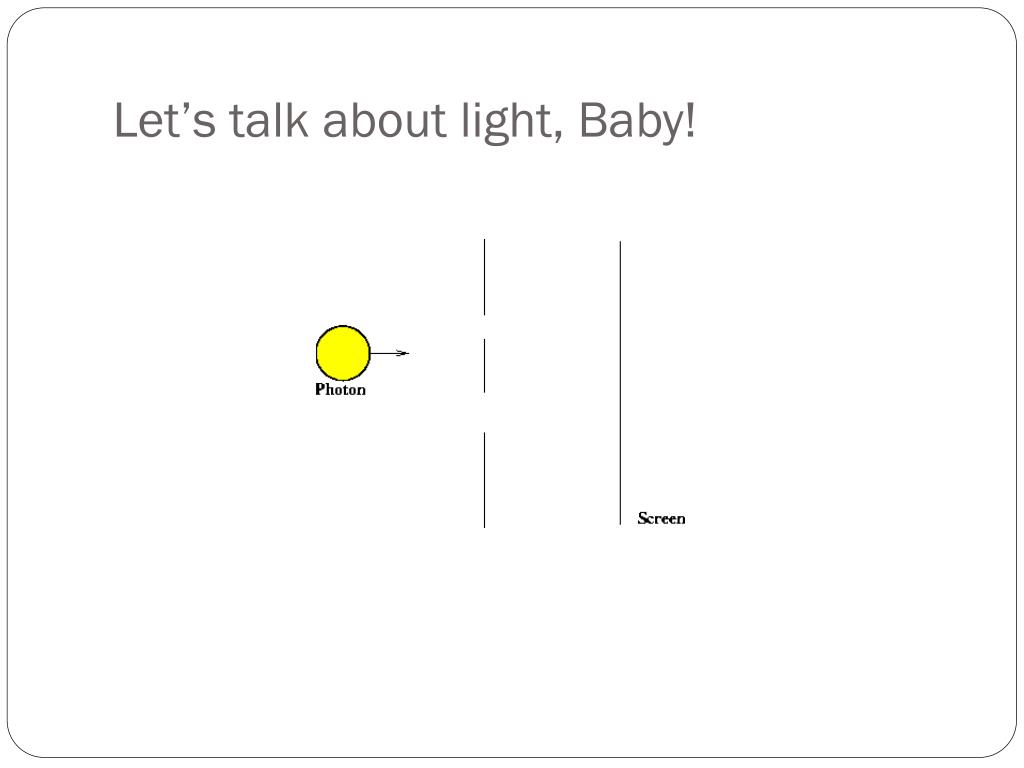Viewport: 1024px width, 768px height.
Task: Click the word "Baby!" in the title
Action: [x=637, y=122]
